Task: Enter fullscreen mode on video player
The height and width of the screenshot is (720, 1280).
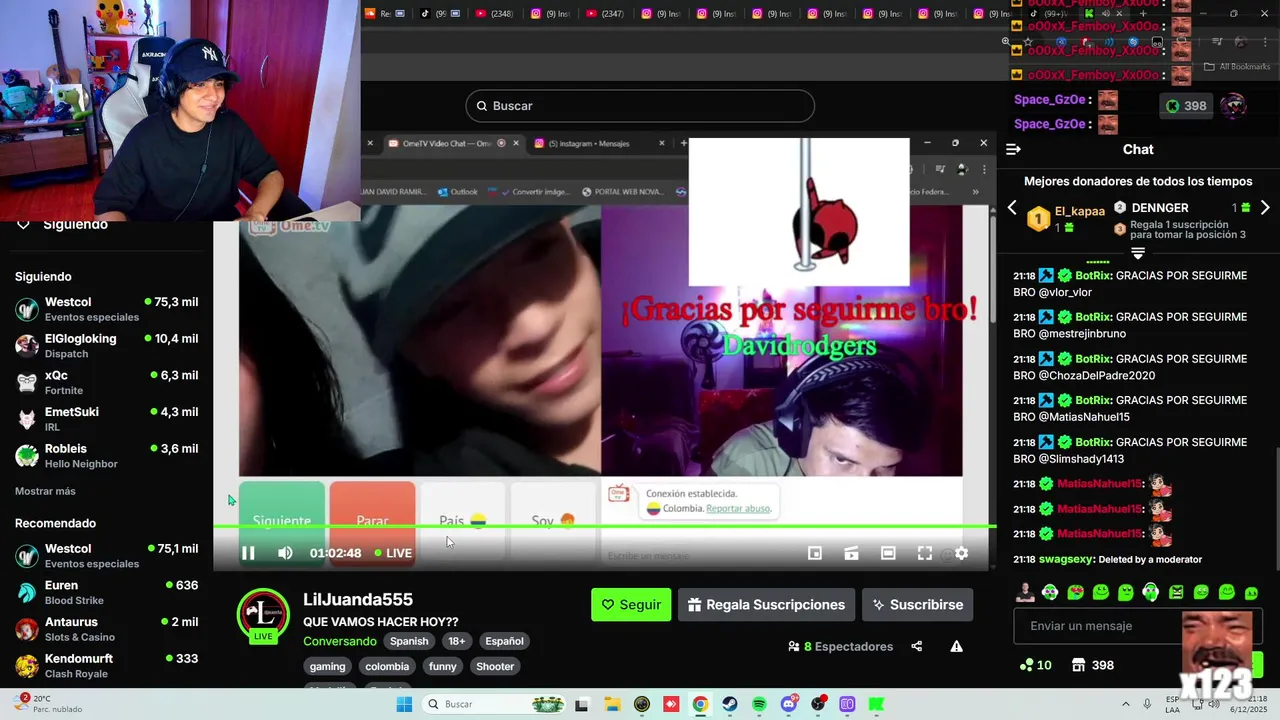Action: click(x=925, y=553)
